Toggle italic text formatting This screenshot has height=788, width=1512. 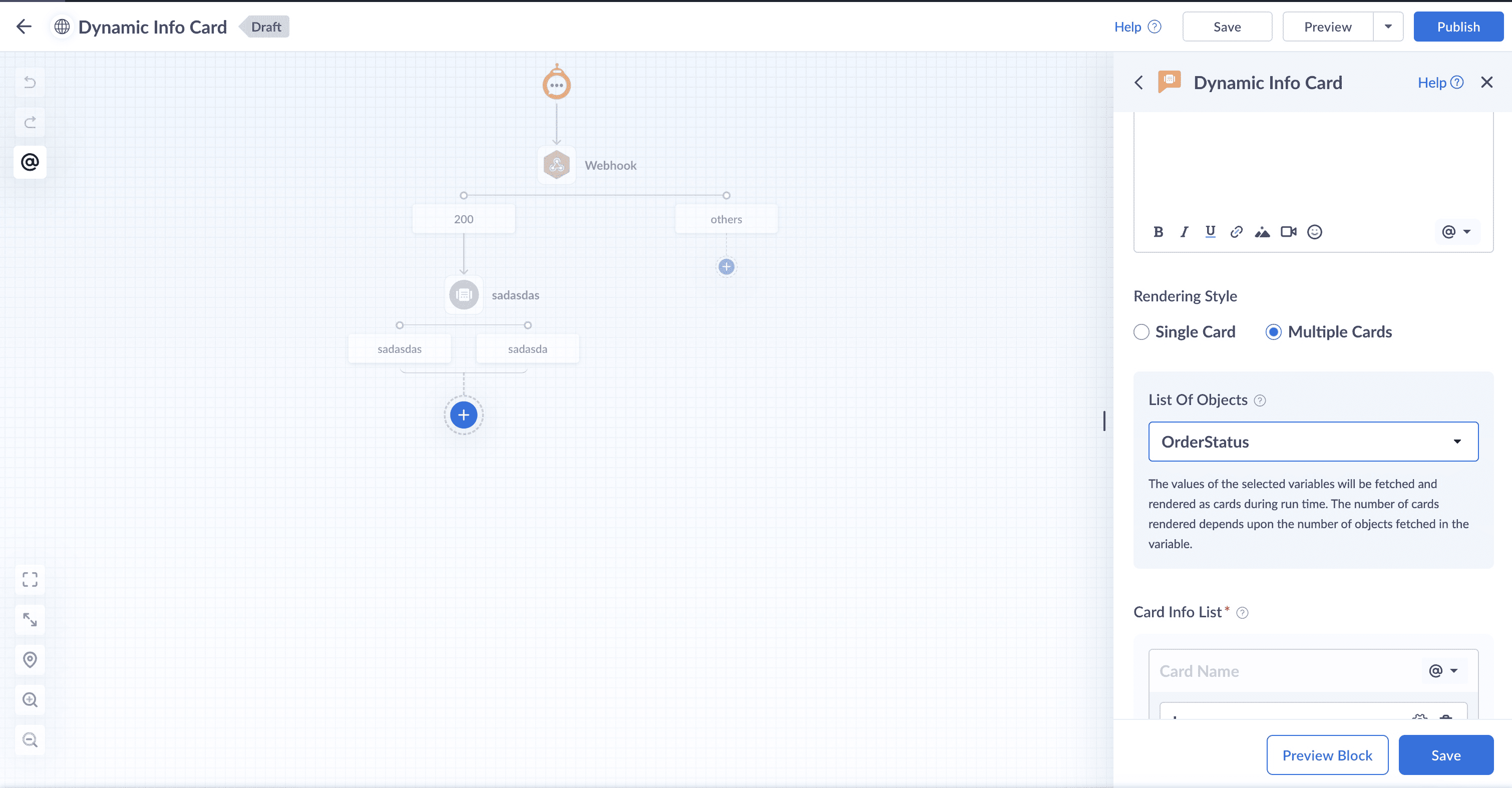(x=1184, y=232)
